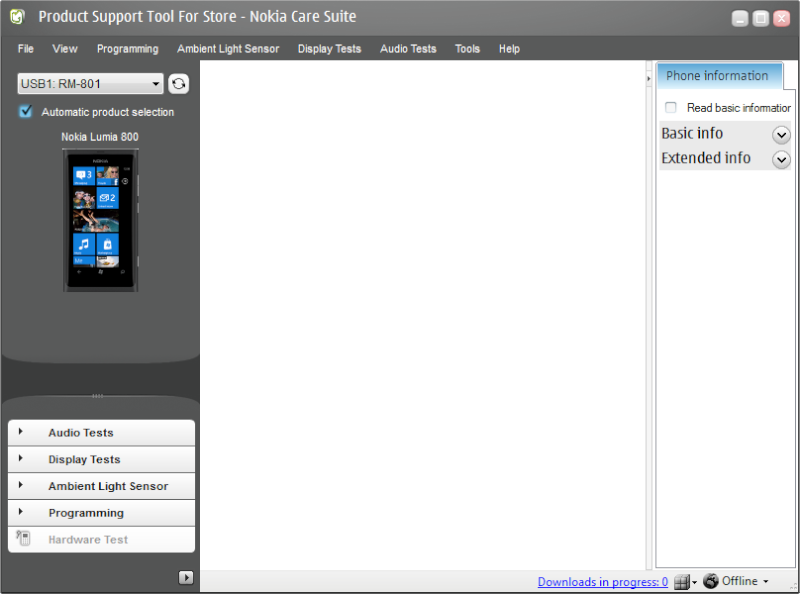
Task: Click the sidebar splitter grip handle
Action: 97,396
